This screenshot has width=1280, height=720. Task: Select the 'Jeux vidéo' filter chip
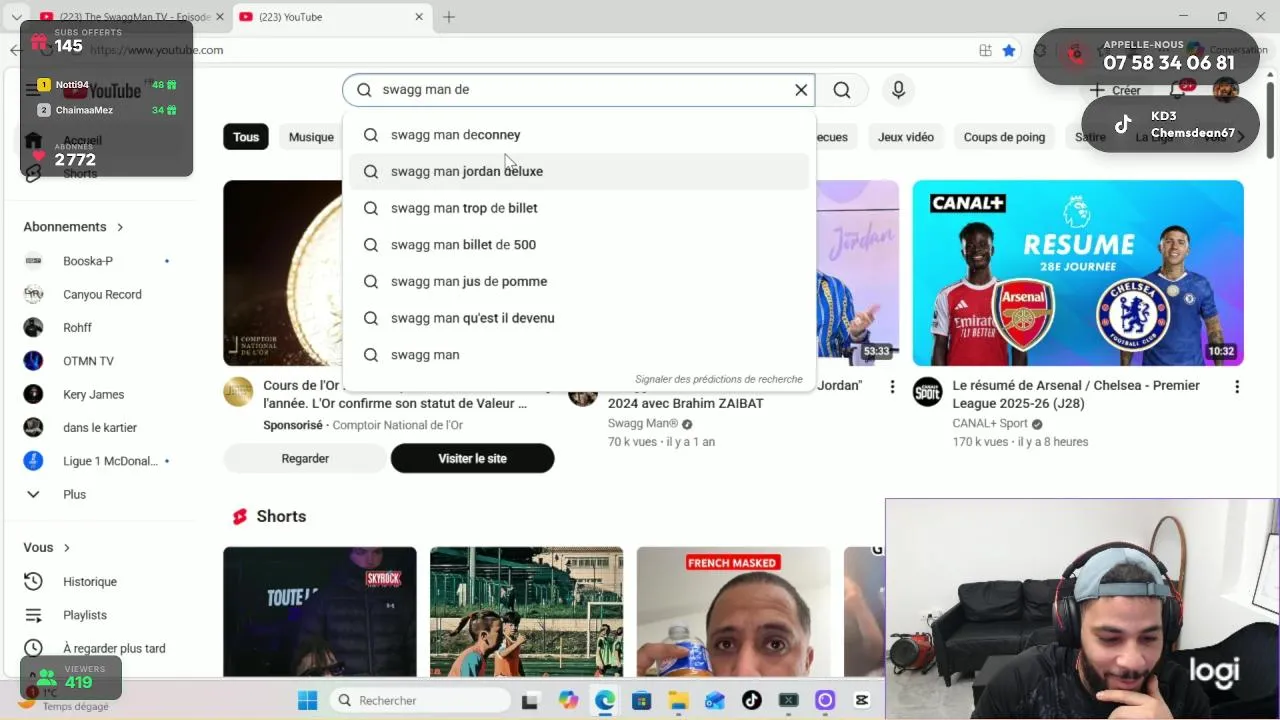906,137
